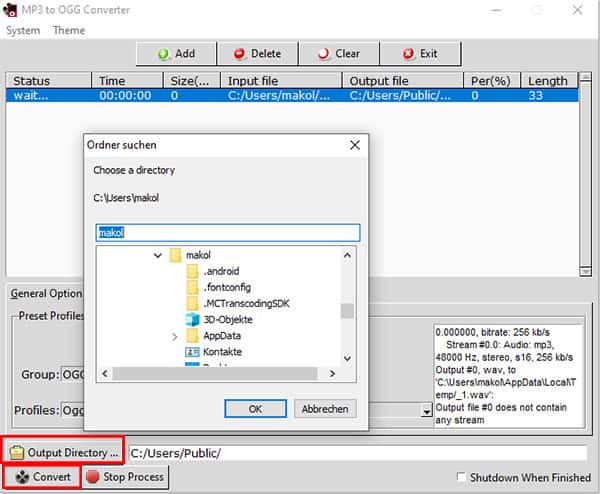
Task: Open the System menu
Action: 23,30
